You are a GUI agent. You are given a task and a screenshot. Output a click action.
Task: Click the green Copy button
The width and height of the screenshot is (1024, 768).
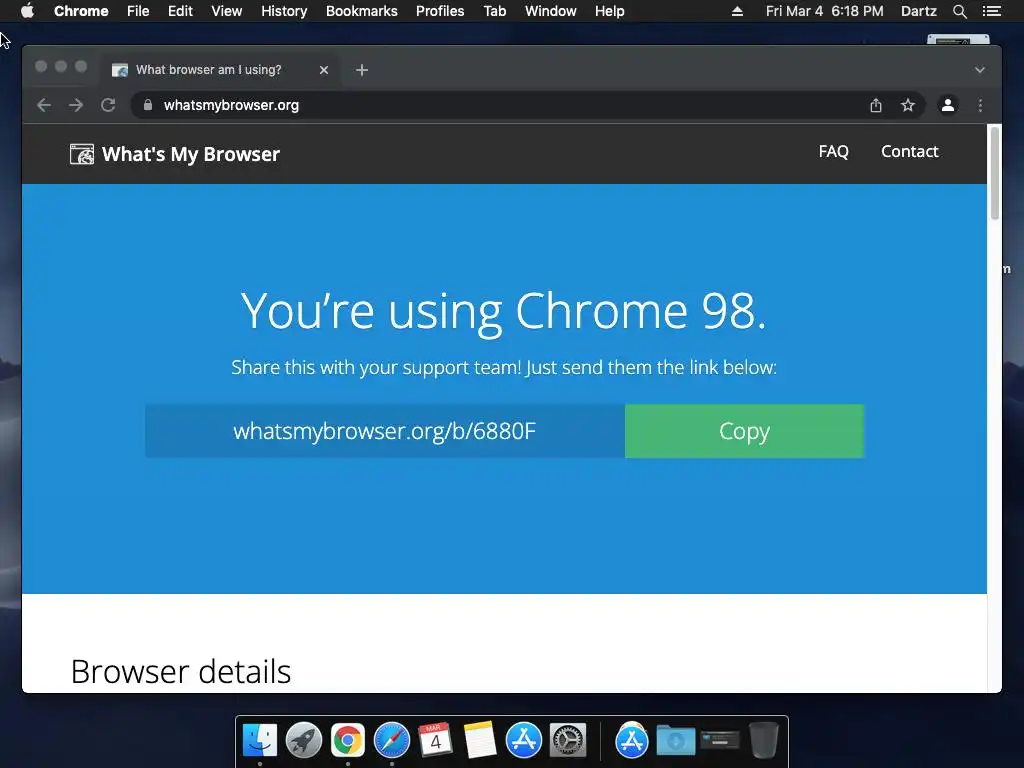744,431
